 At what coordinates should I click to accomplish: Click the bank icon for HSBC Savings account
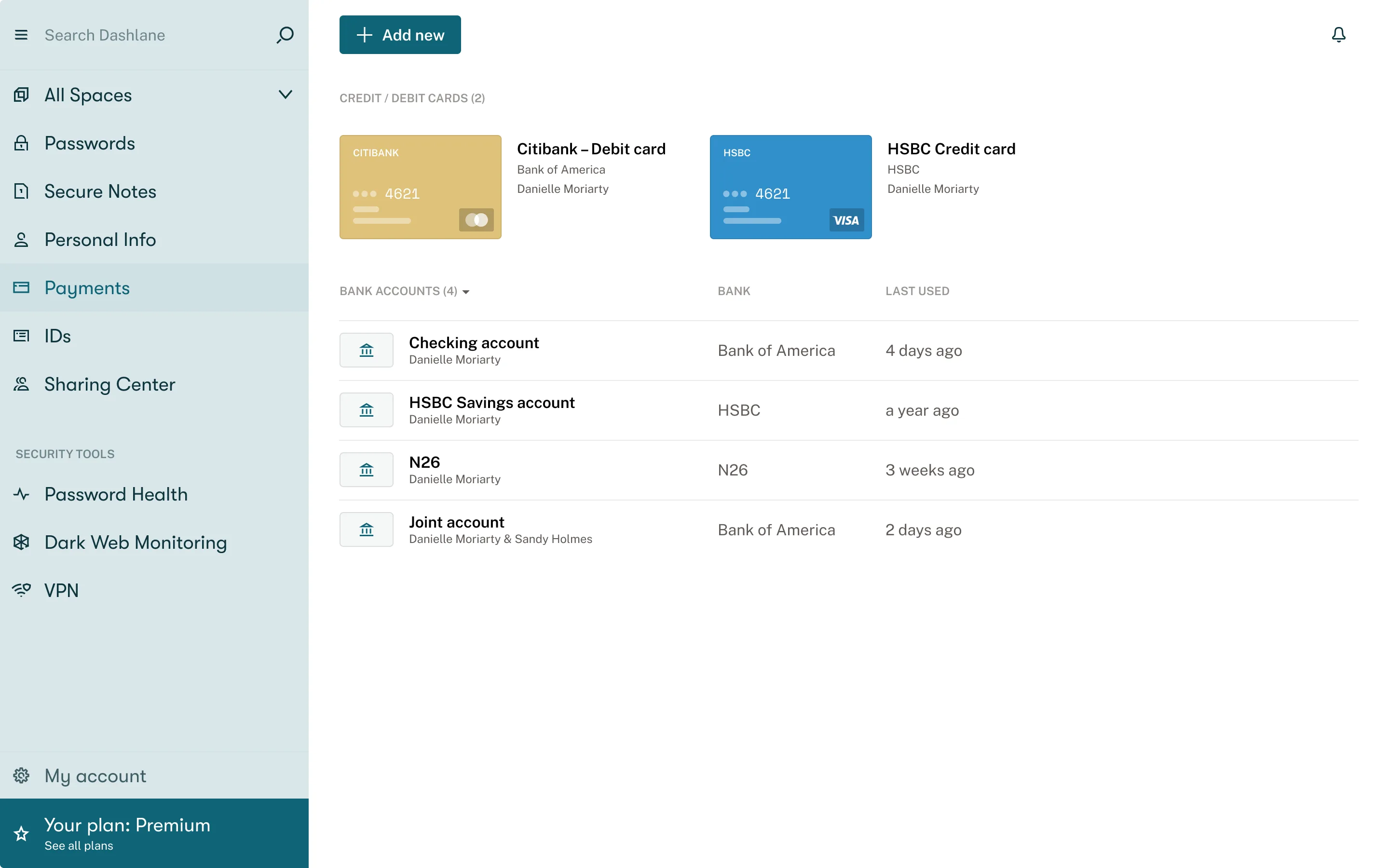pyautogui.click(x=366, y=410)
